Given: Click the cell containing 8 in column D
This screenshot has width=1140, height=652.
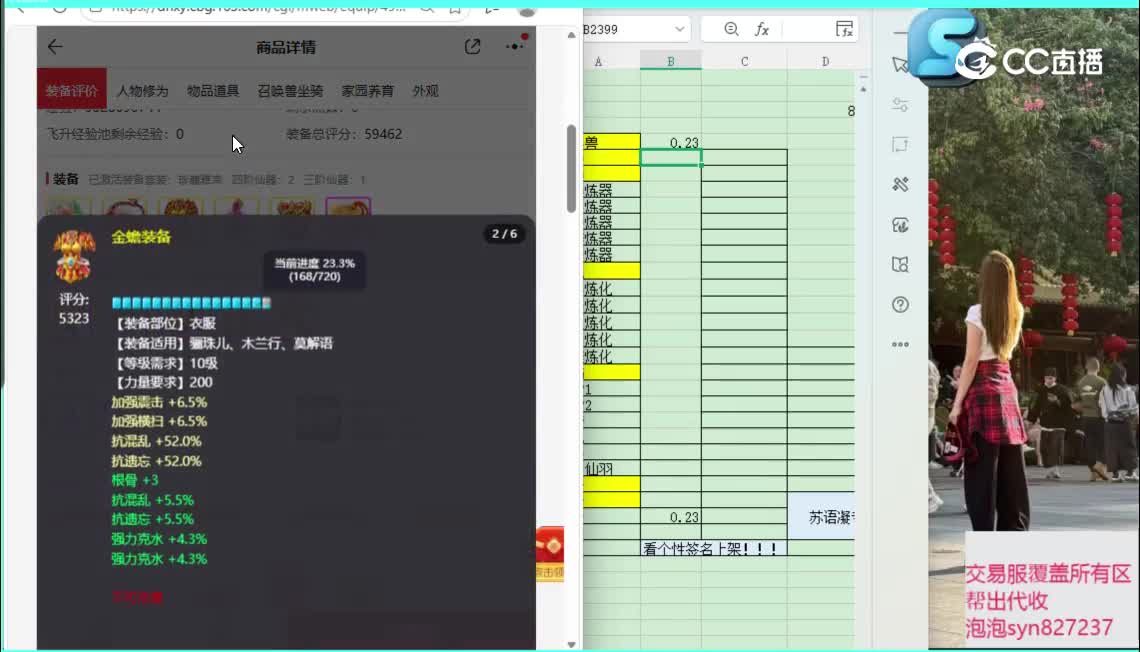Looking at the screenshot, I should pos(822,110).
